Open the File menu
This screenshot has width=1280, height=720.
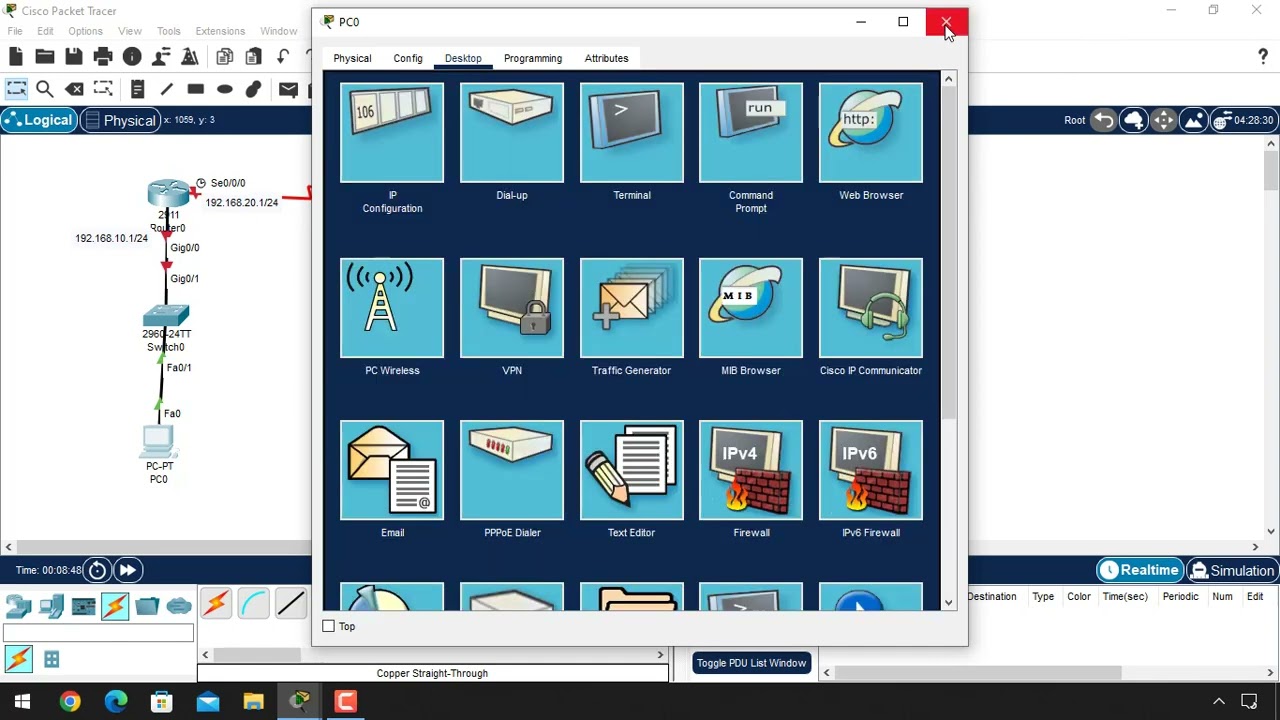point(15,31)
